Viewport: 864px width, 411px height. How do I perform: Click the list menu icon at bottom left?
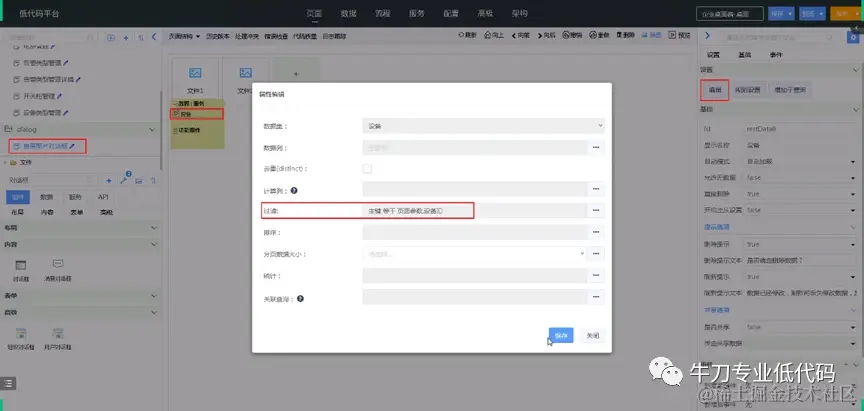point(8,383)
